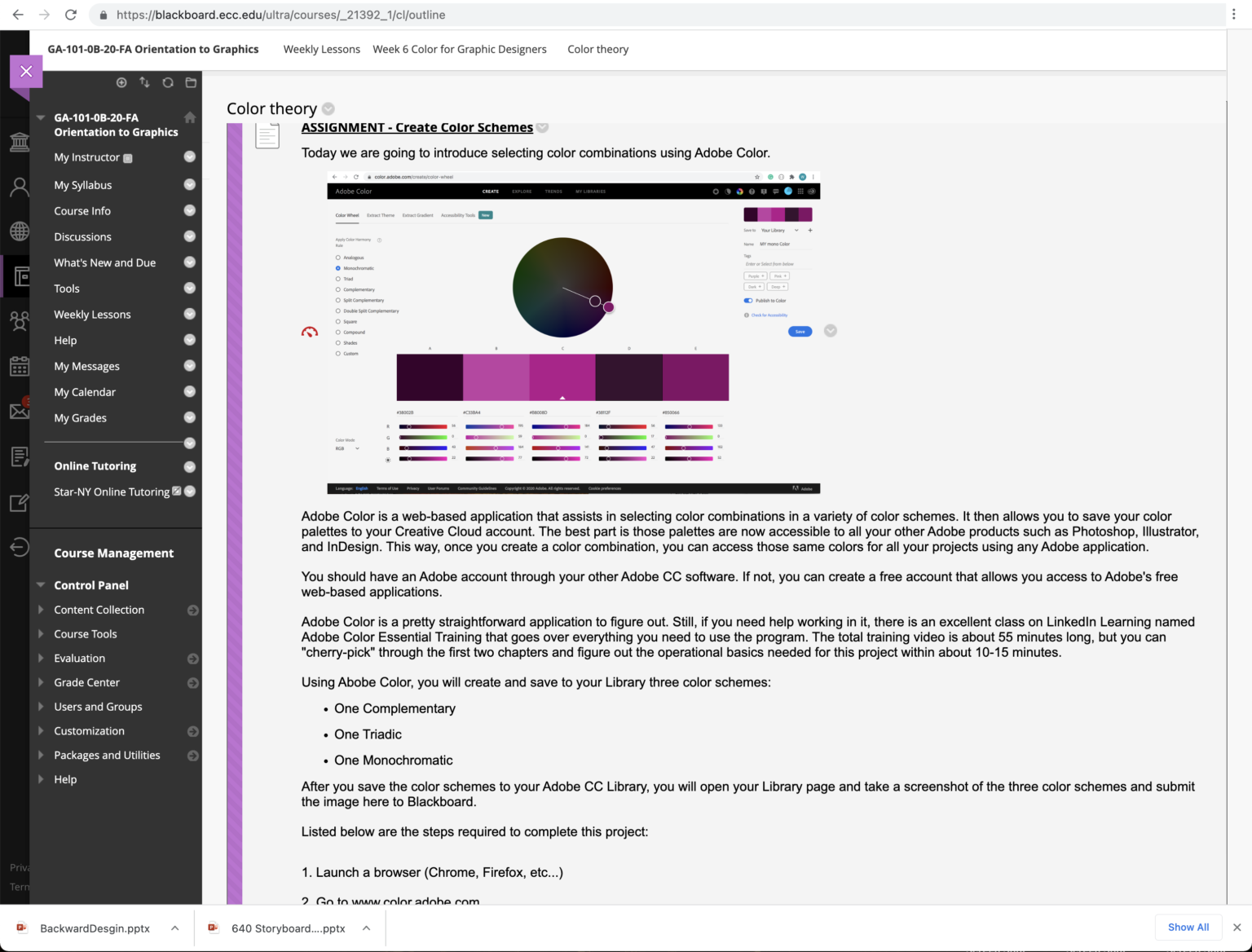Open the calendar icon in left rail
This screenshot has width=1252, height=952.
[20, 366]
